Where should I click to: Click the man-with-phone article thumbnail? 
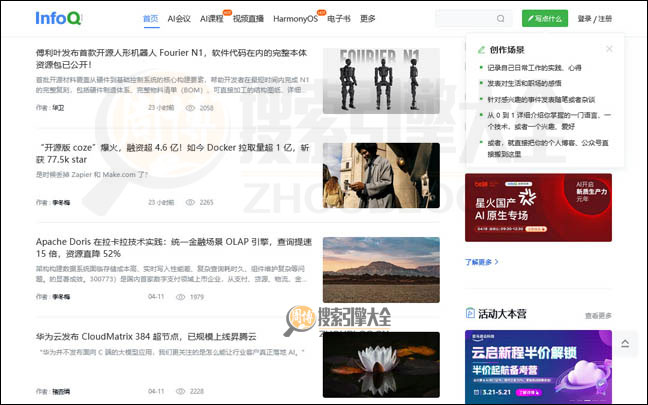[x=381, y=175]
